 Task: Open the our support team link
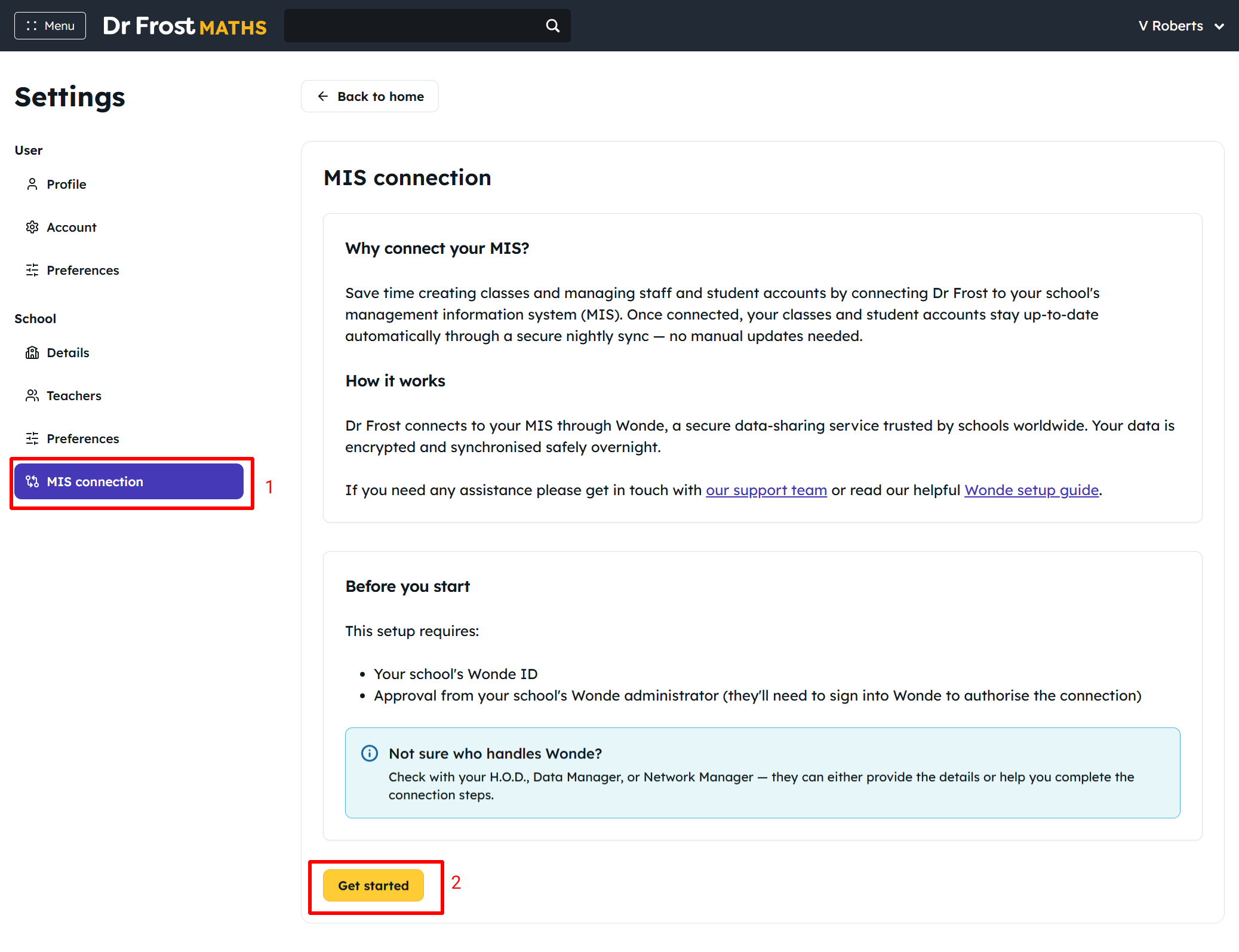coord(766,490)
